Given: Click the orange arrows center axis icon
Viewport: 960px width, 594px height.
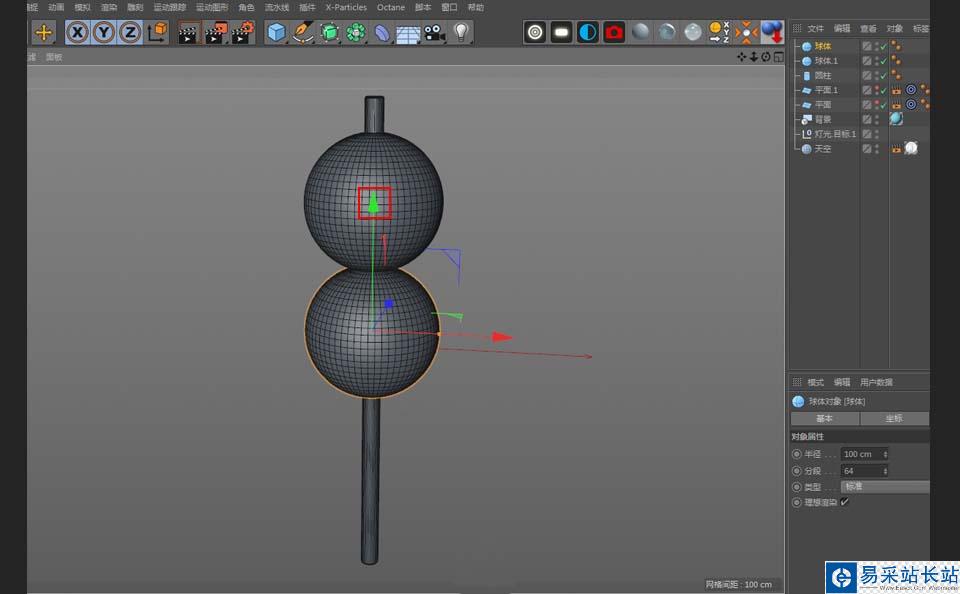Looking at the screenshot, I should click(746, 32).
